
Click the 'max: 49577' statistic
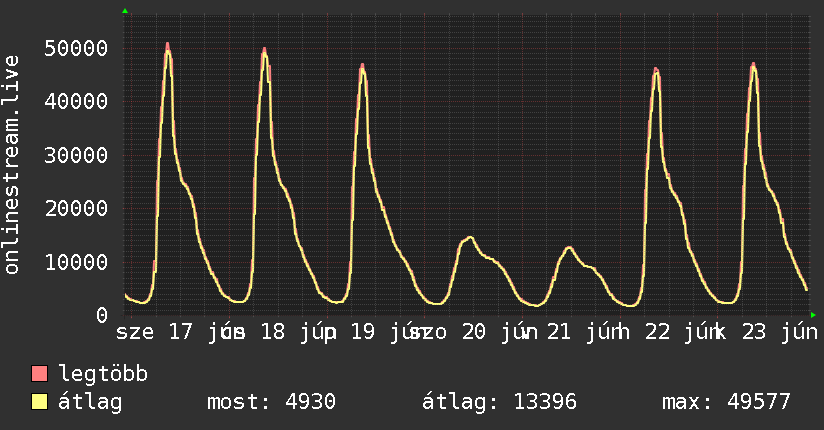pyautogui.click(x=726, y=402)
